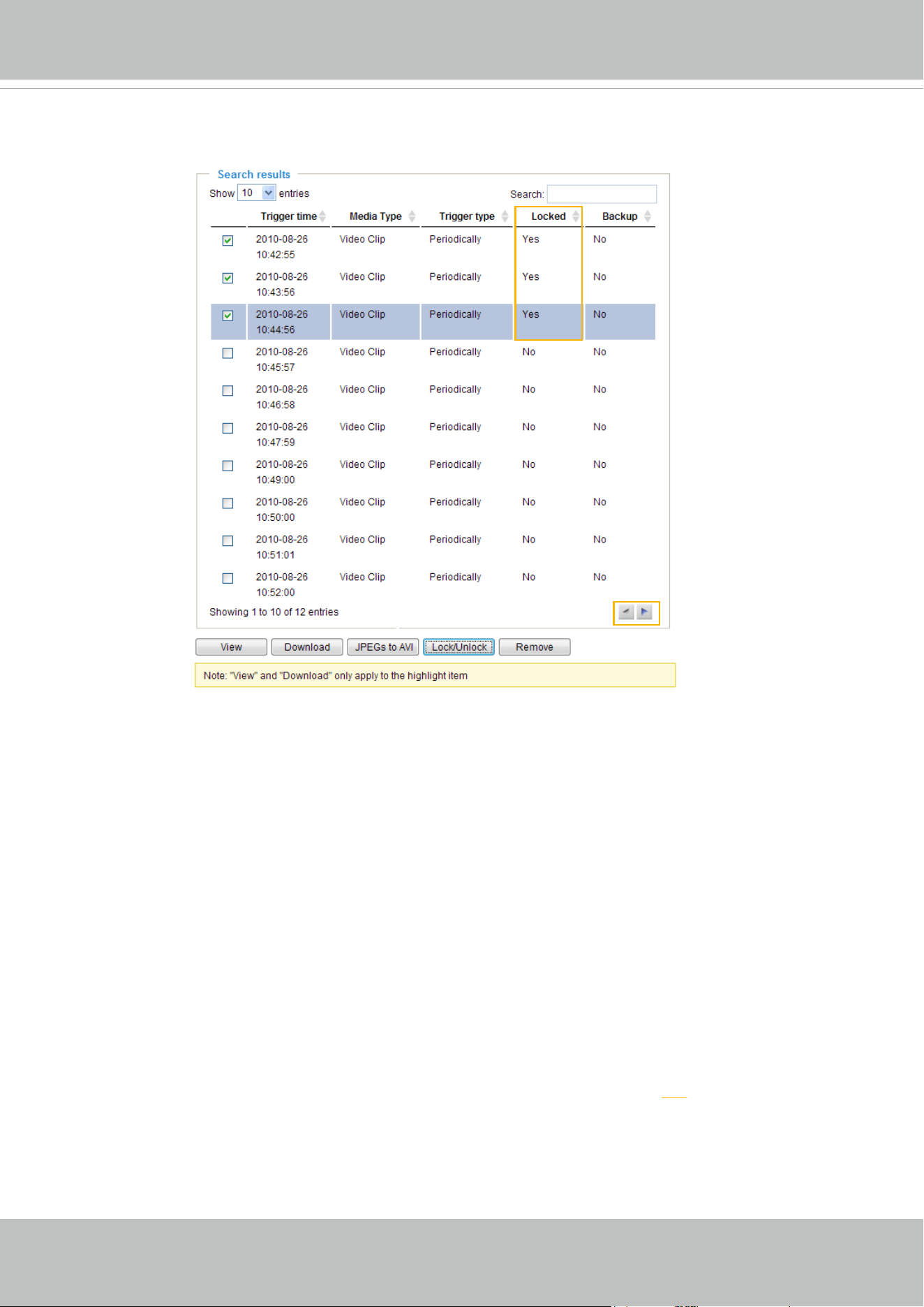This screenshot has width=924, height=1307.
Task: Click Backup No in the 10:51:01 row
Action: pyautogui.click(x=599, y=540)
